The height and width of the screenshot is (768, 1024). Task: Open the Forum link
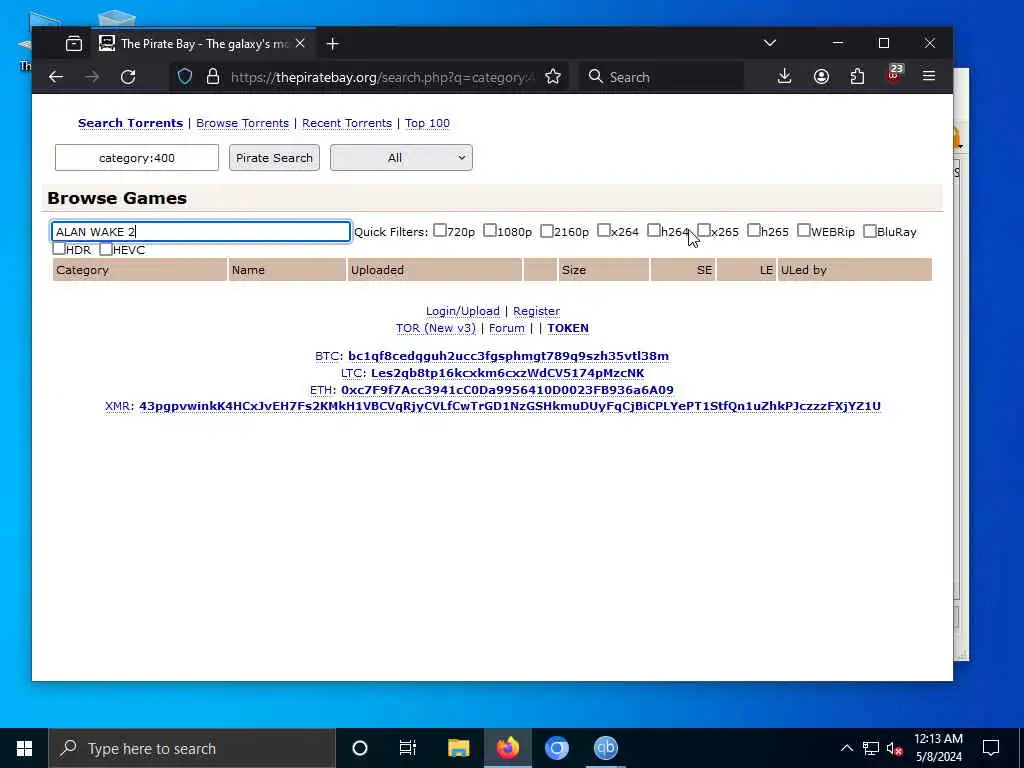point(507,328)
